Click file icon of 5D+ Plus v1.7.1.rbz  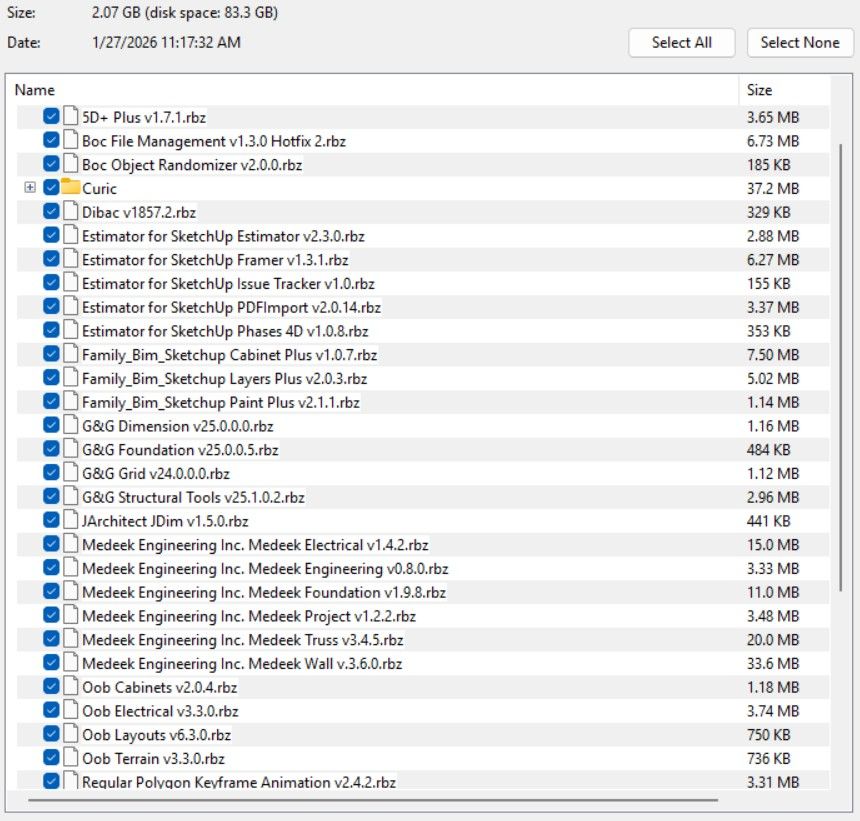(x=70, y=116)
